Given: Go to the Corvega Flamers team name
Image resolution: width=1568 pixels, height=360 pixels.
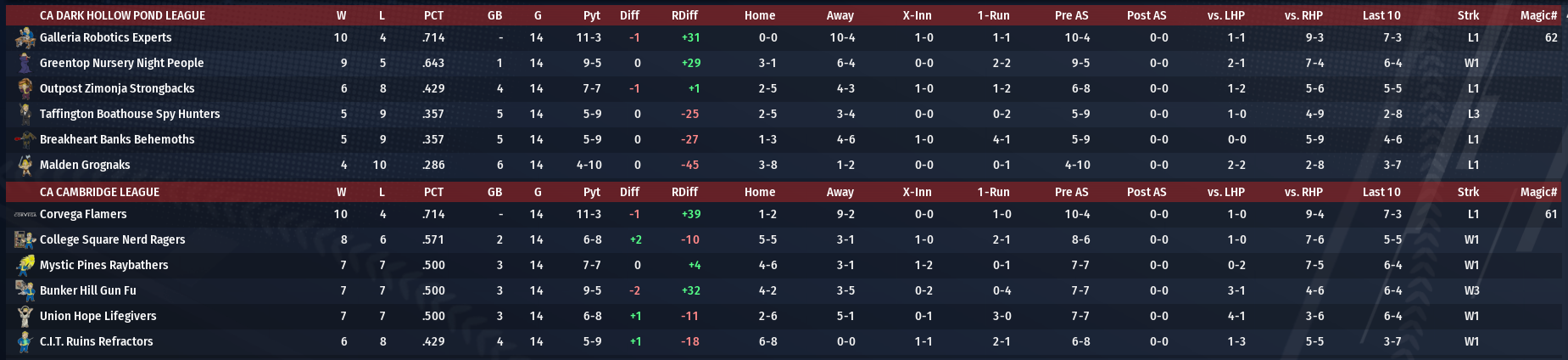Looking at the screenshot, I should 83,214.
